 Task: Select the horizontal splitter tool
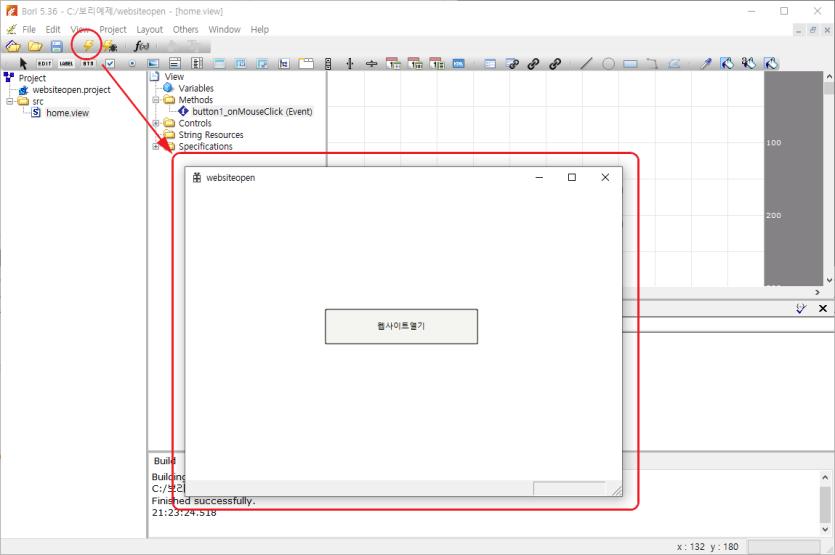coord(372,63)
